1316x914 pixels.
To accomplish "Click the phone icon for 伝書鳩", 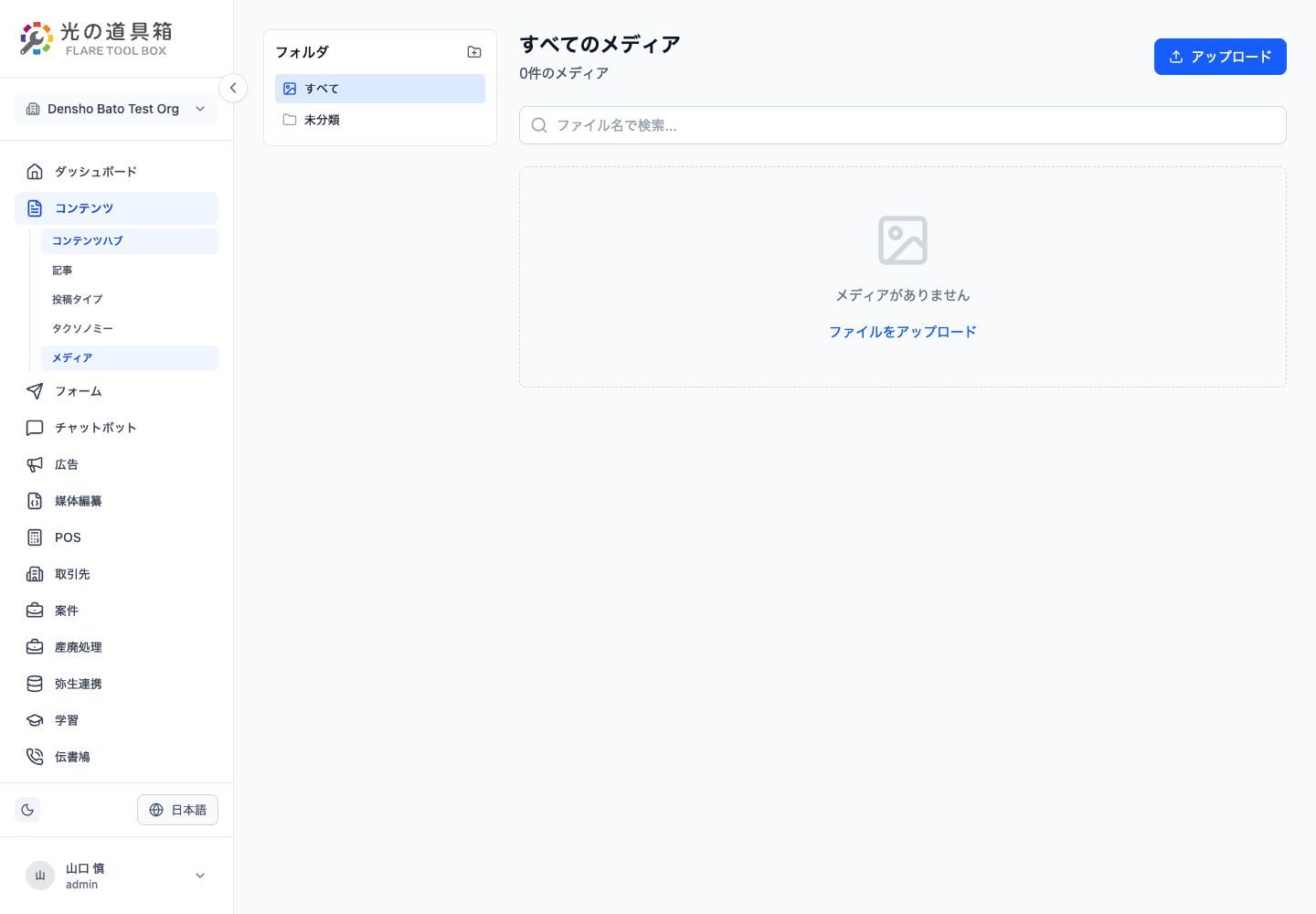I will [35, 757].
